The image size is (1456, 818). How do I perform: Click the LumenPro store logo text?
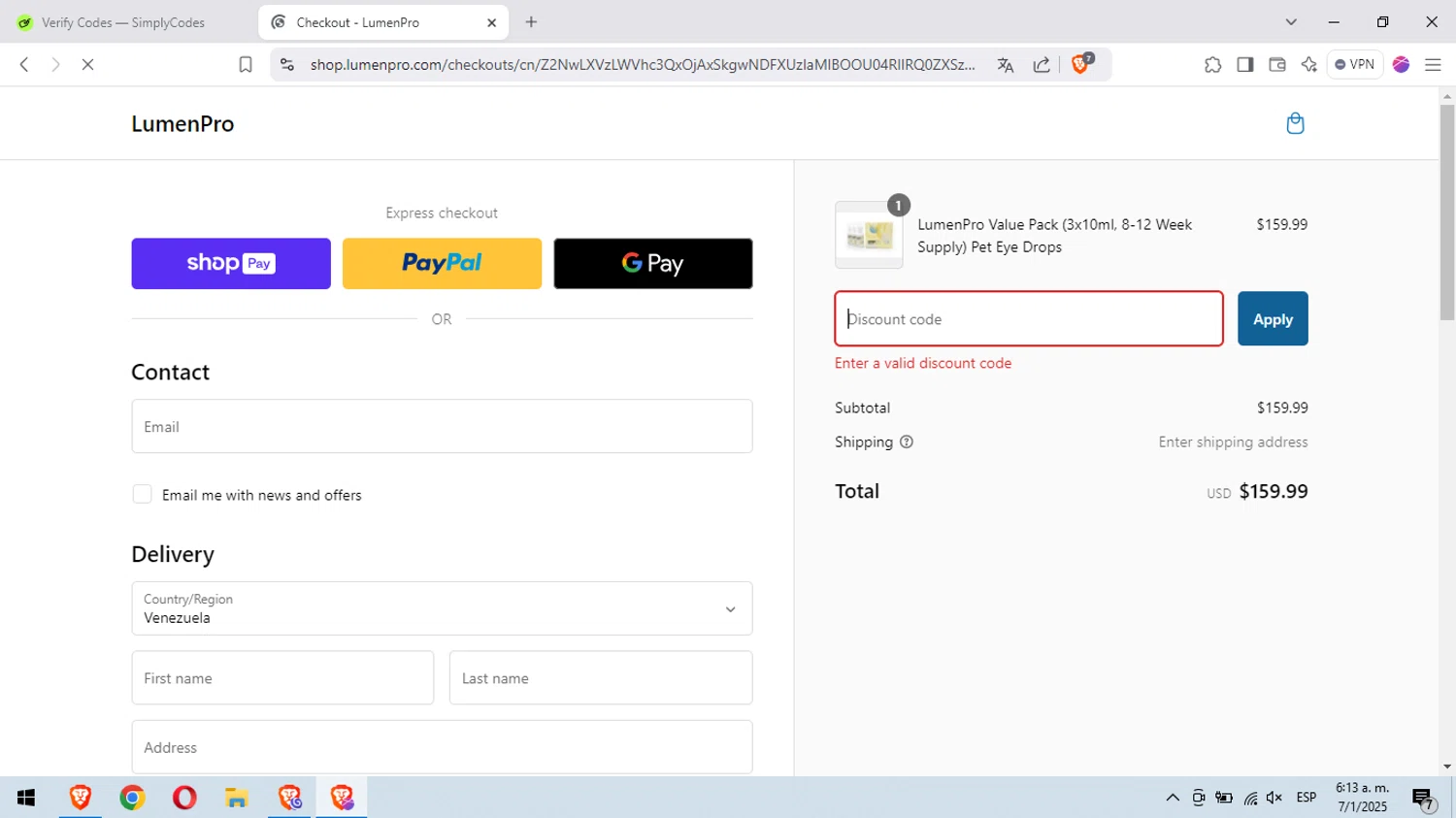[x=182, y=123]
